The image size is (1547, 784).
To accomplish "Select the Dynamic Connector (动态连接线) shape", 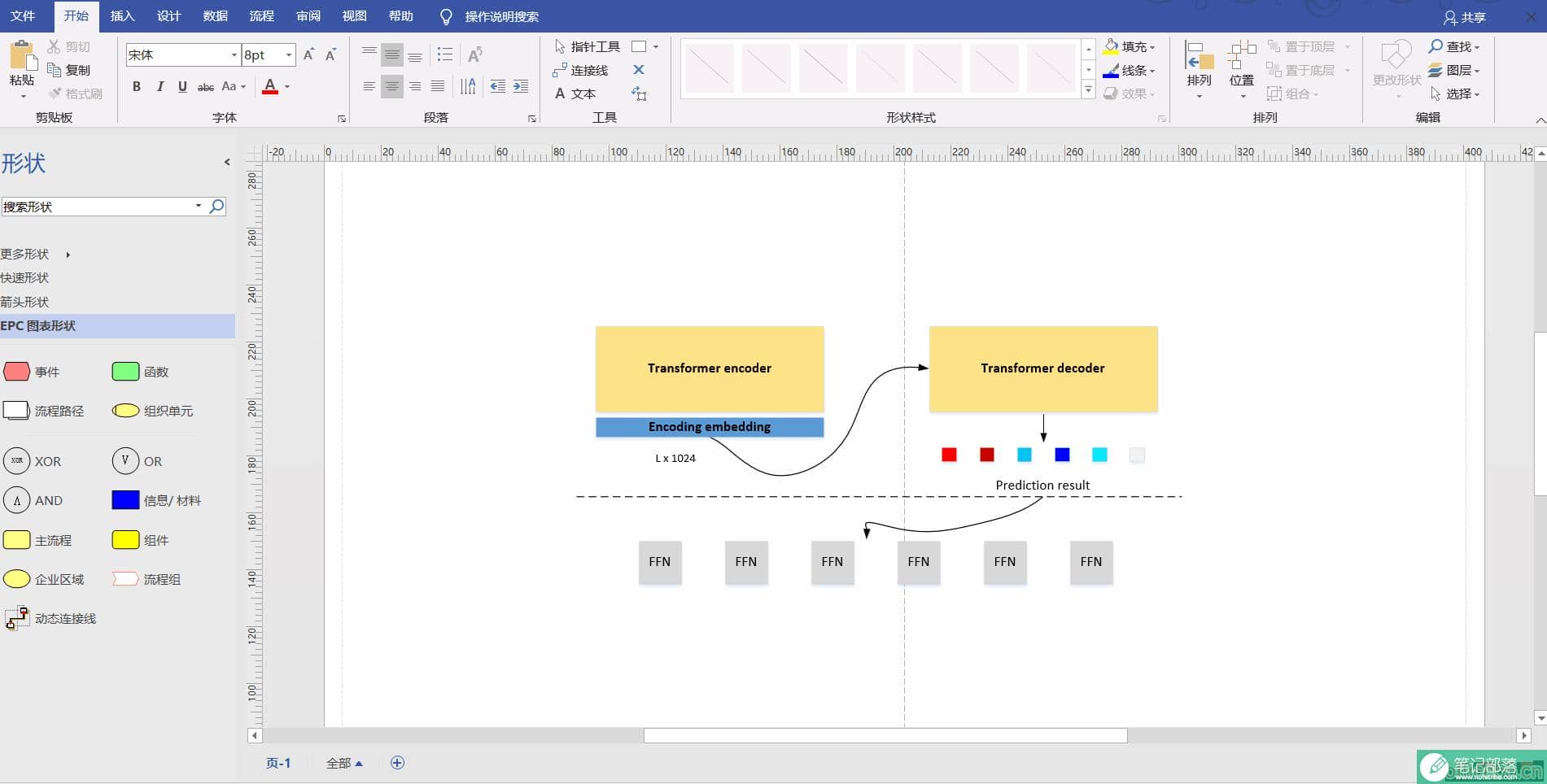I will 16,618.
